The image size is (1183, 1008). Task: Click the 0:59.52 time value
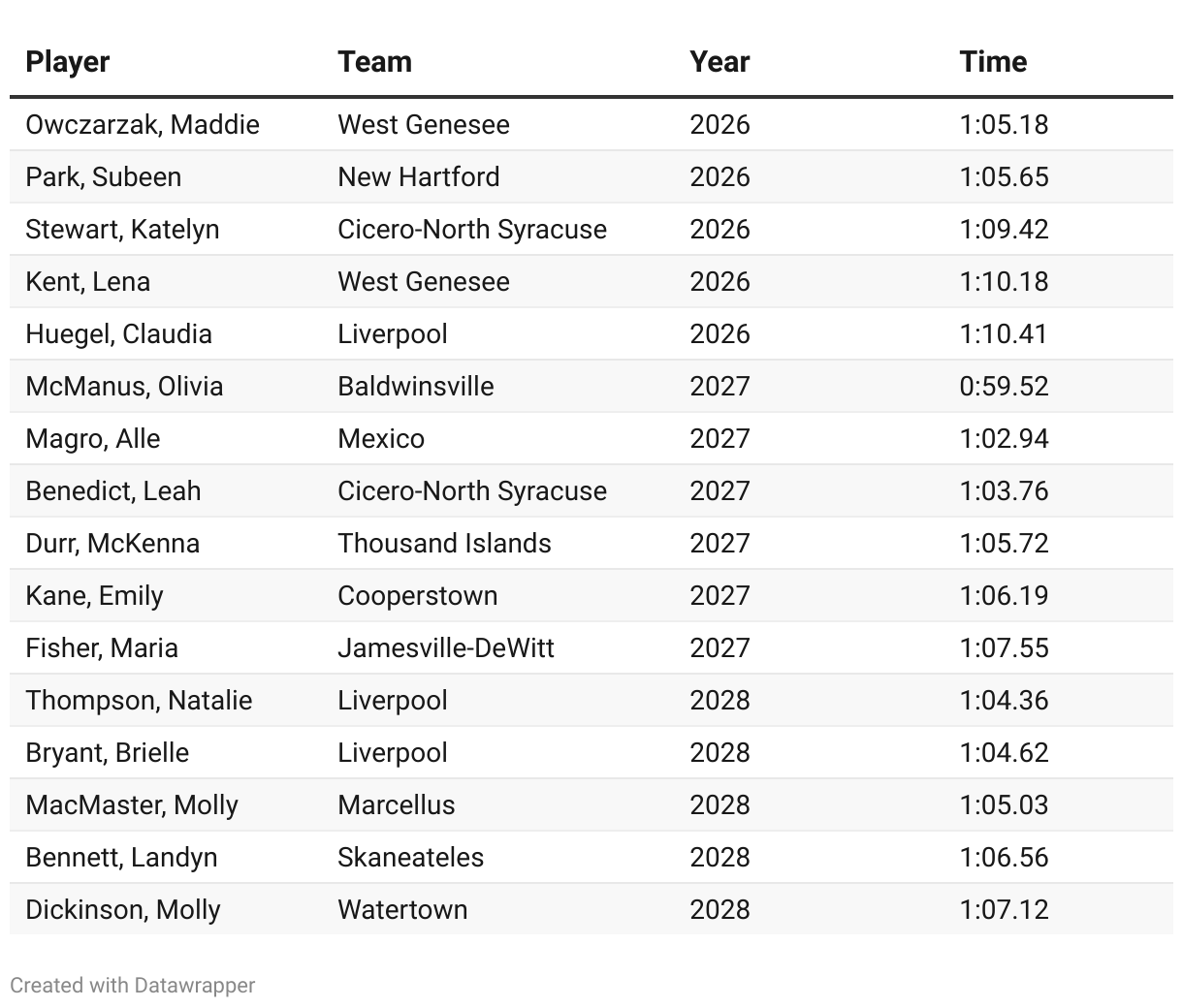tap(1004, 387)
